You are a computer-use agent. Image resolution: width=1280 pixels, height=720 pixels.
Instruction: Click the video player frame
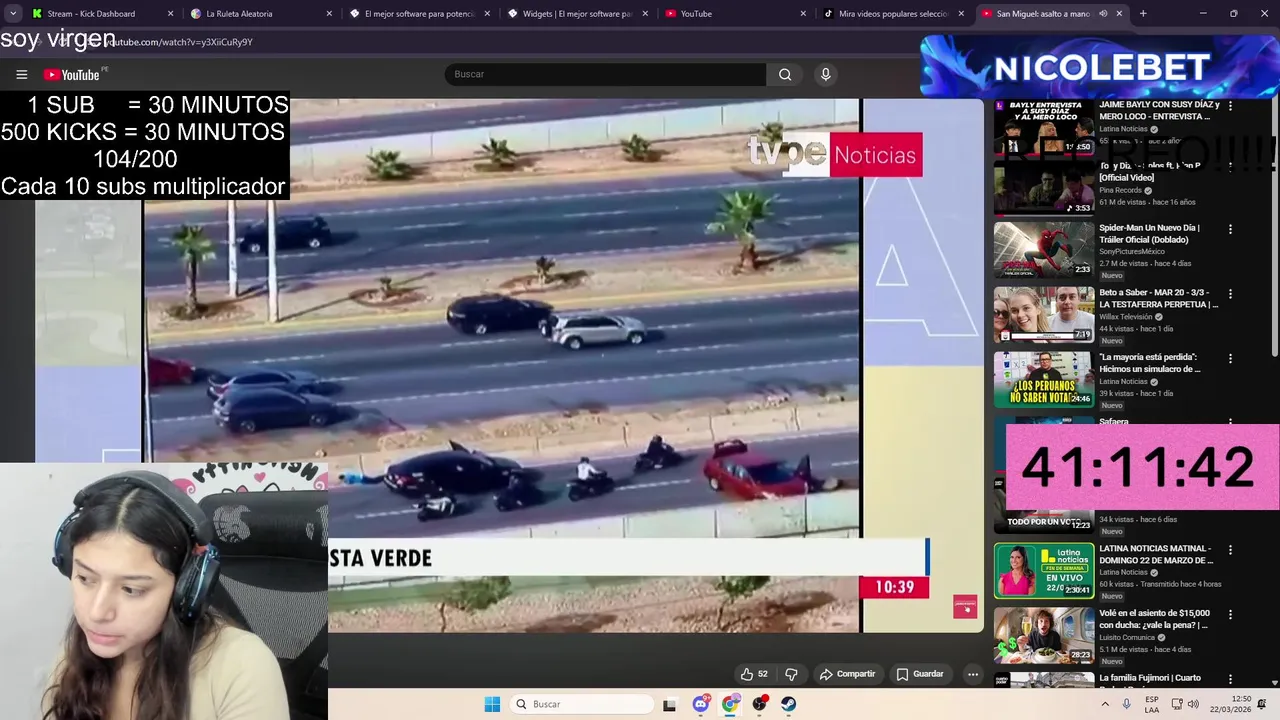pos(510,365)
